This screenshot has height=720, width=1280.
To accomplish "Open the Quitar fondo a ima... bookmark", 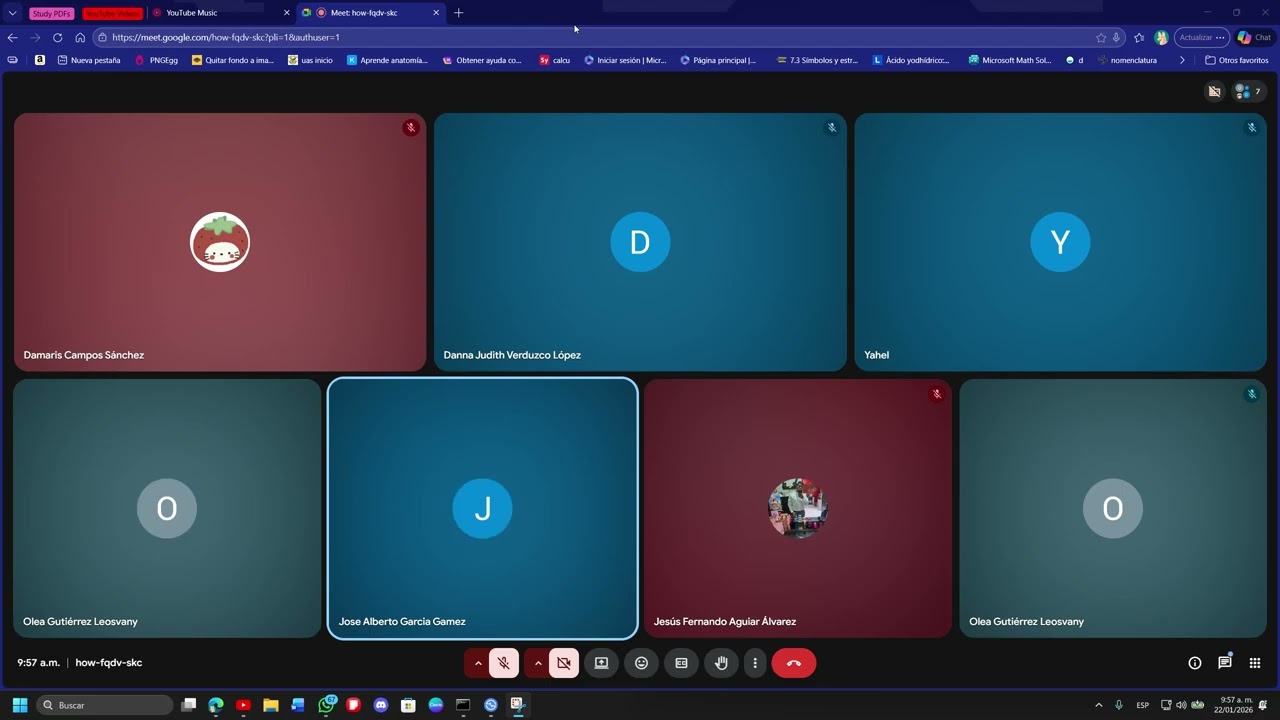I will pos(232,60).
